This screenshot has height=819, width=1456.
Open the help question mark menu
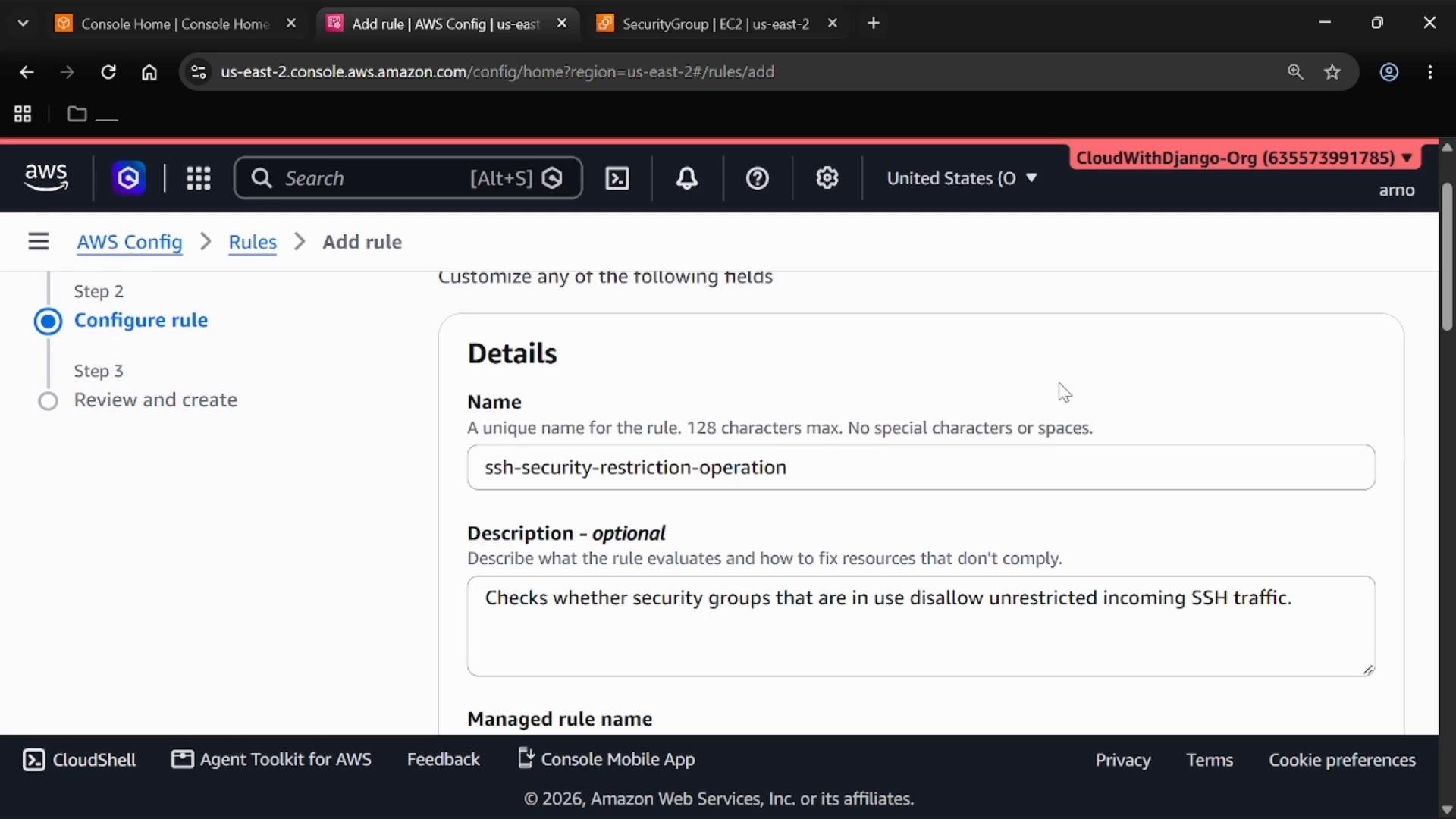click(x=758, y=178)
